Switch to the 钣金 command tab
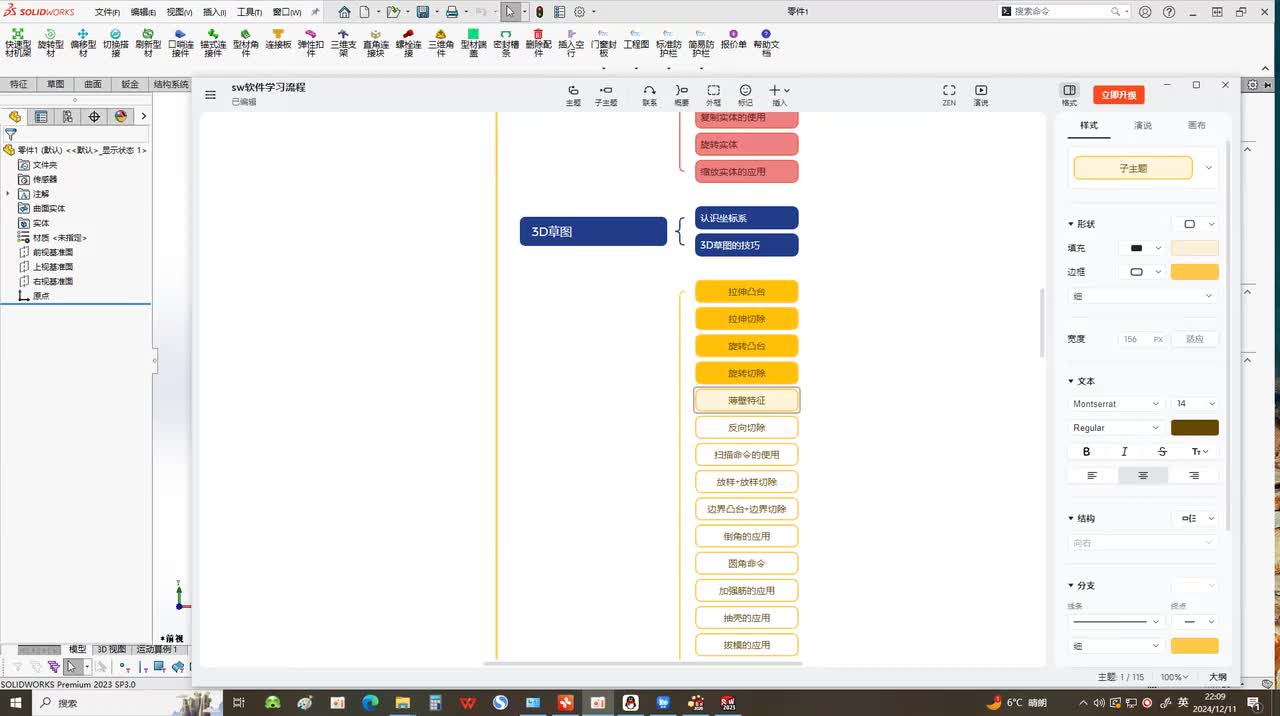 [130, 85]
